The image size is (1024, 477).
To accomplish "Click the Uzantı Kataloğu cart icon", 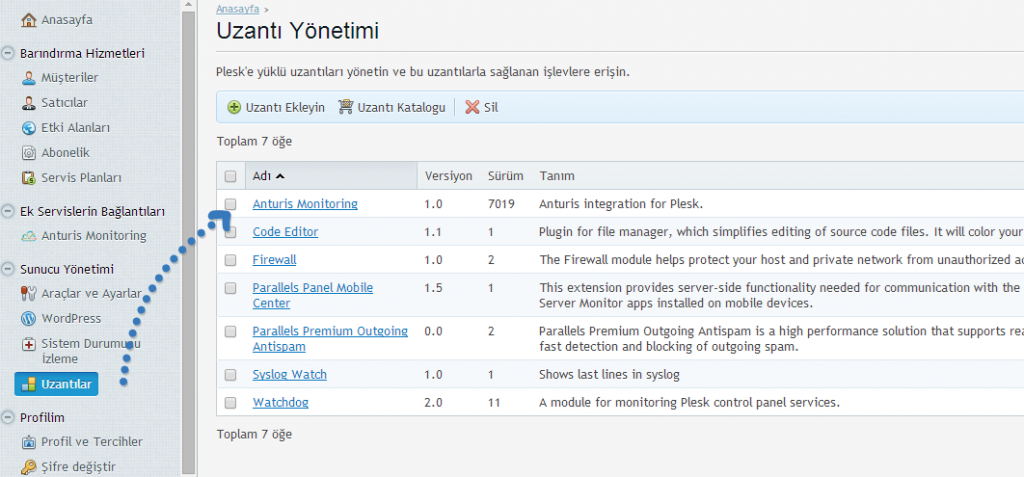I will pyautogui.click(x=345, y=108).
